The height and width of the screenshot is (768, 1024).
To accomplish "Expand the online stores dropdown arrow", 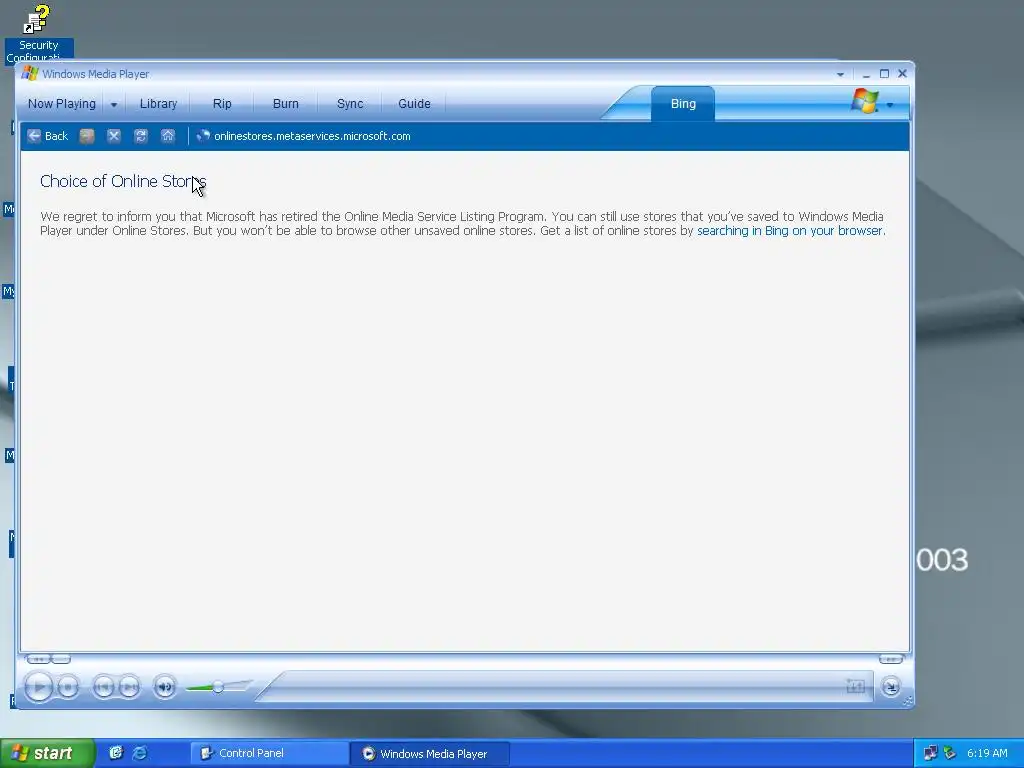I will coord(889,104).
